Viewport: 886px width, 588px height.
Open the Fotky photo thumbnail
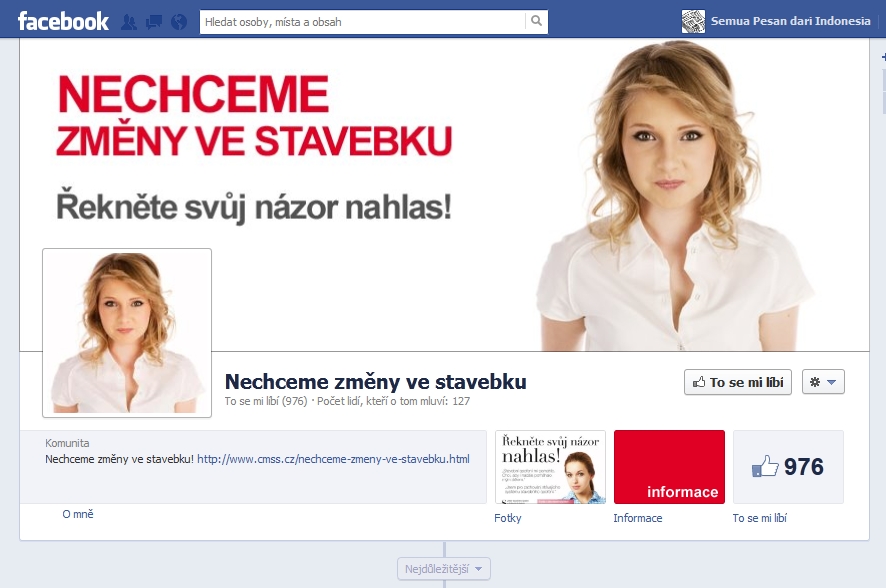[x=550, y=467]
